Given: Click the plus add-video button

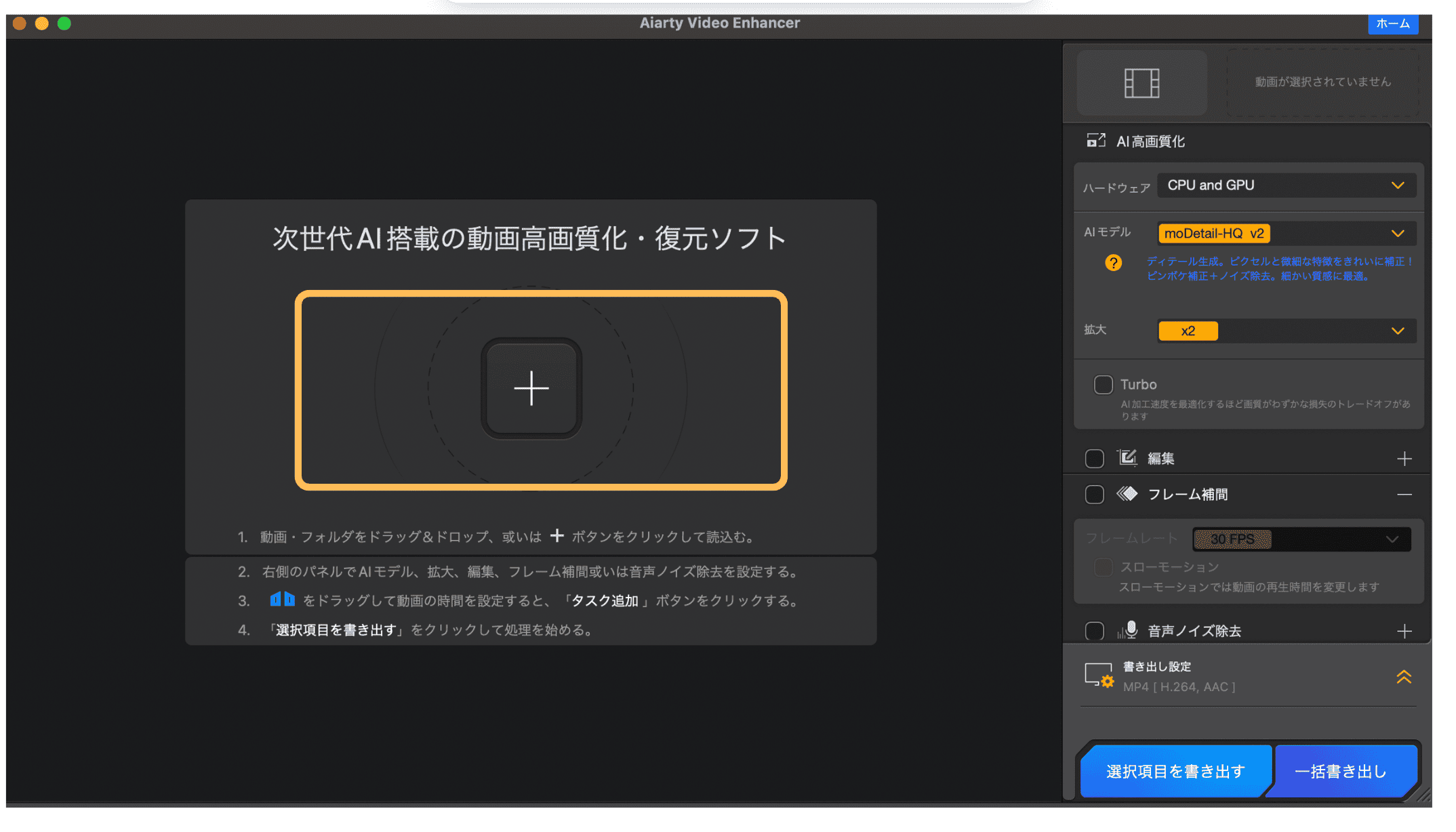Looking at the screenshot, I should click(531, 388).
